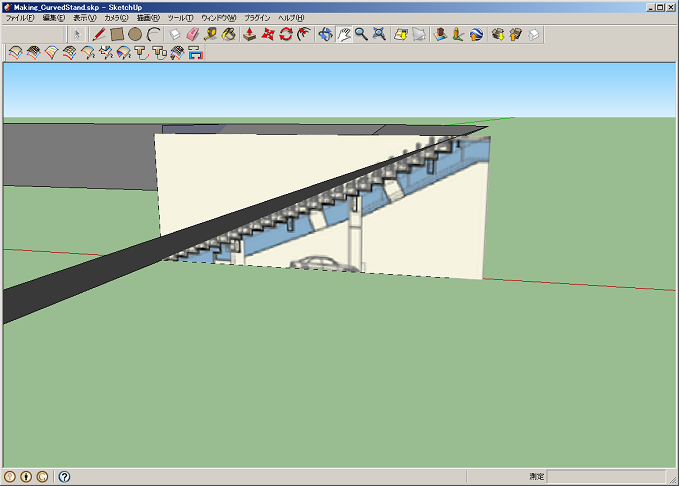Open the カメラ (Camera) menu
This screenshot has width=679, height=486.
pos(117,18)
